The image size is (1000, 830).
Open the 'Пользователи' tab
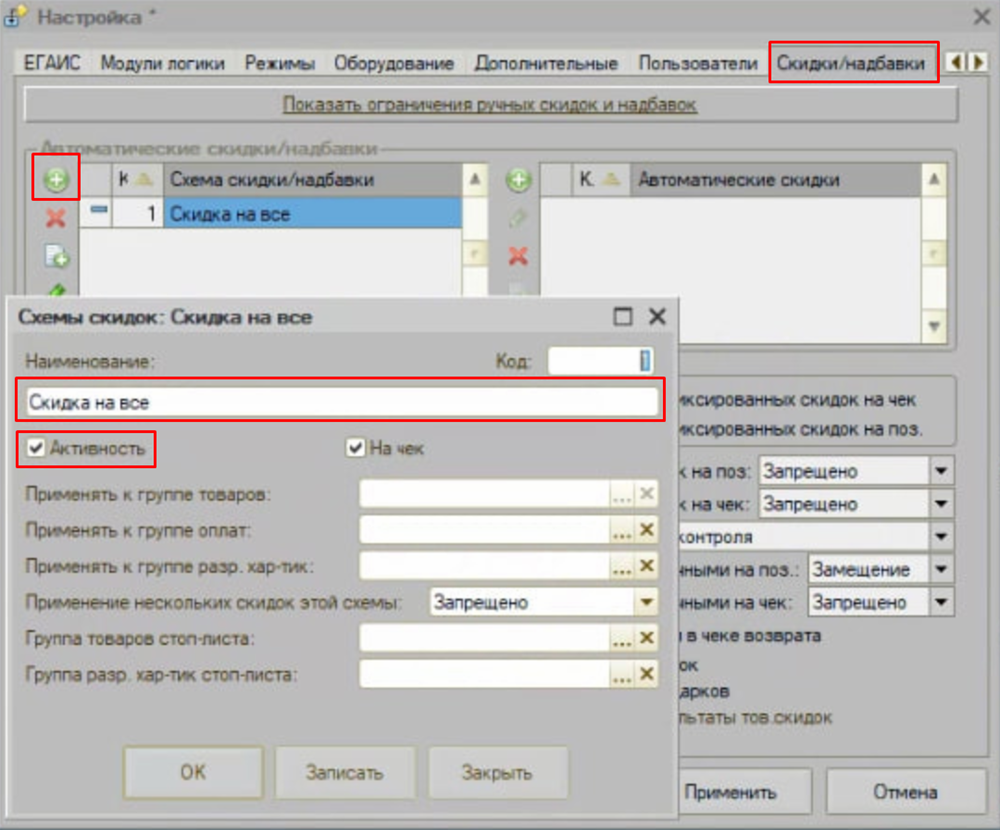tap(698, 63)
